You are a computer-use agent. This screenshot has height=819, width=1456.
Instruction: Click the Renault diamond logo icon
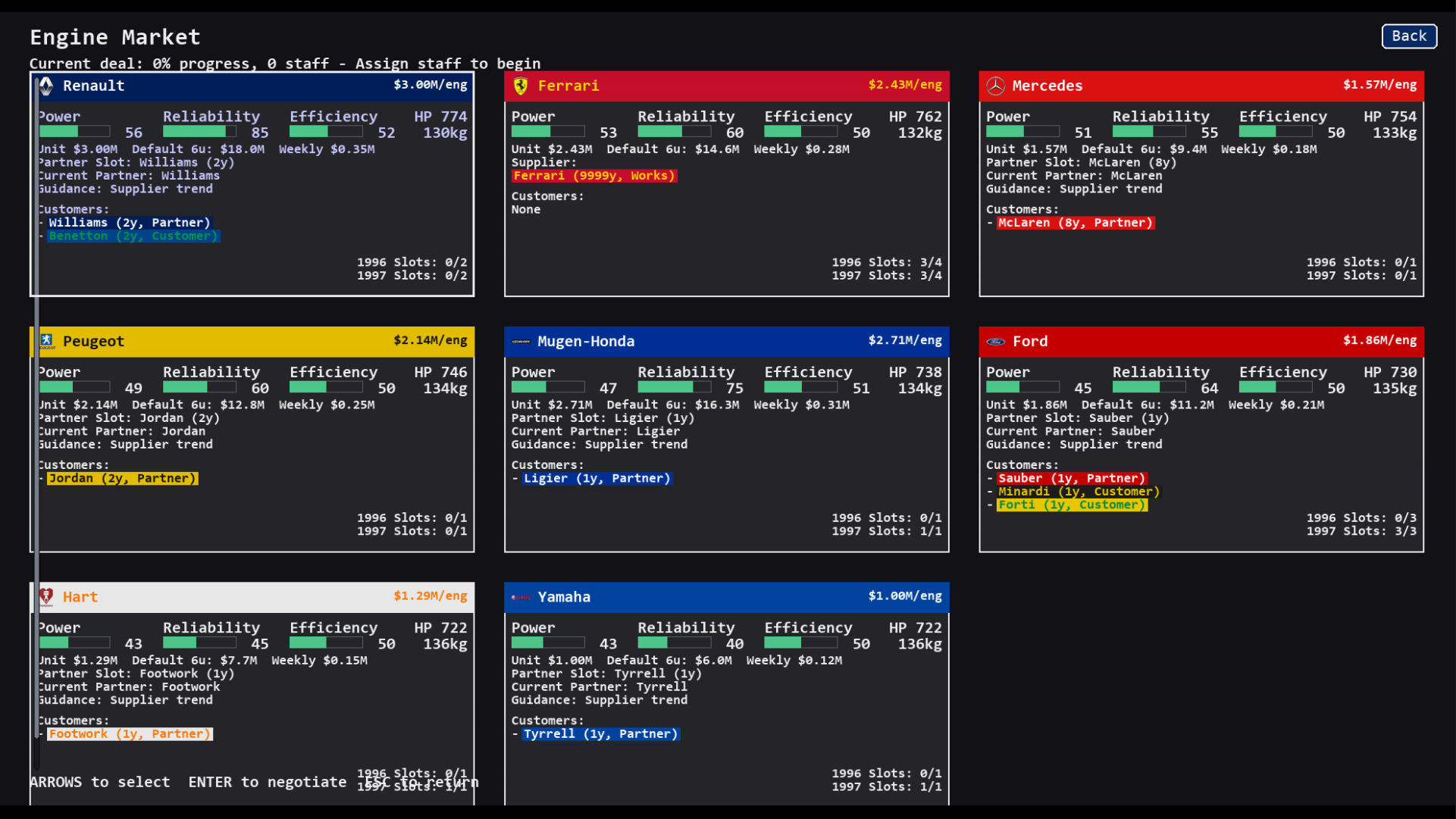(x=46, y=86)
